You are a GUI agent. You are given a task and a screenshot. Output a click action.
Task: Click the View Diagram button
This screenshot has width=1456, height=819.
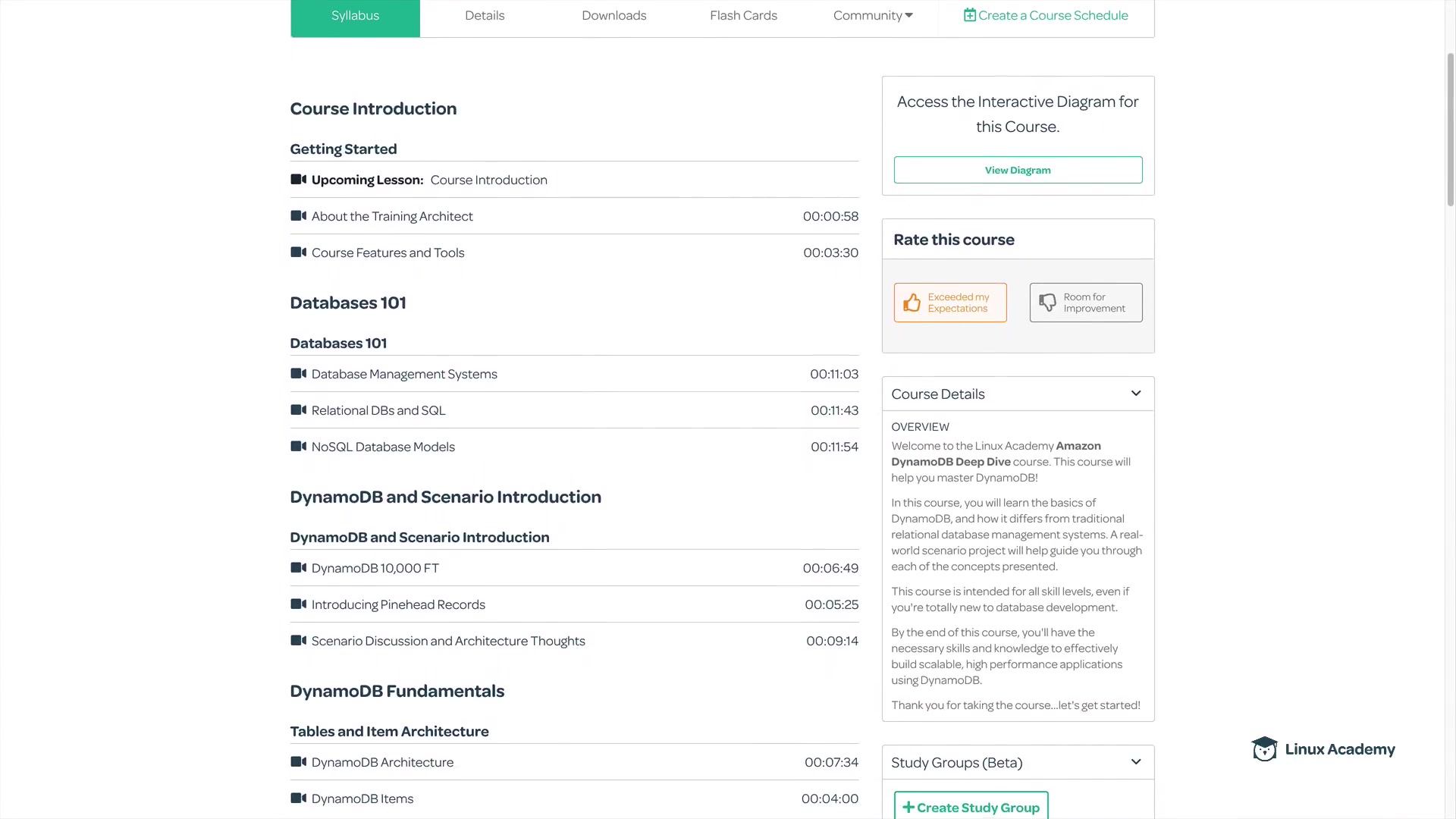pos(1018,170)
